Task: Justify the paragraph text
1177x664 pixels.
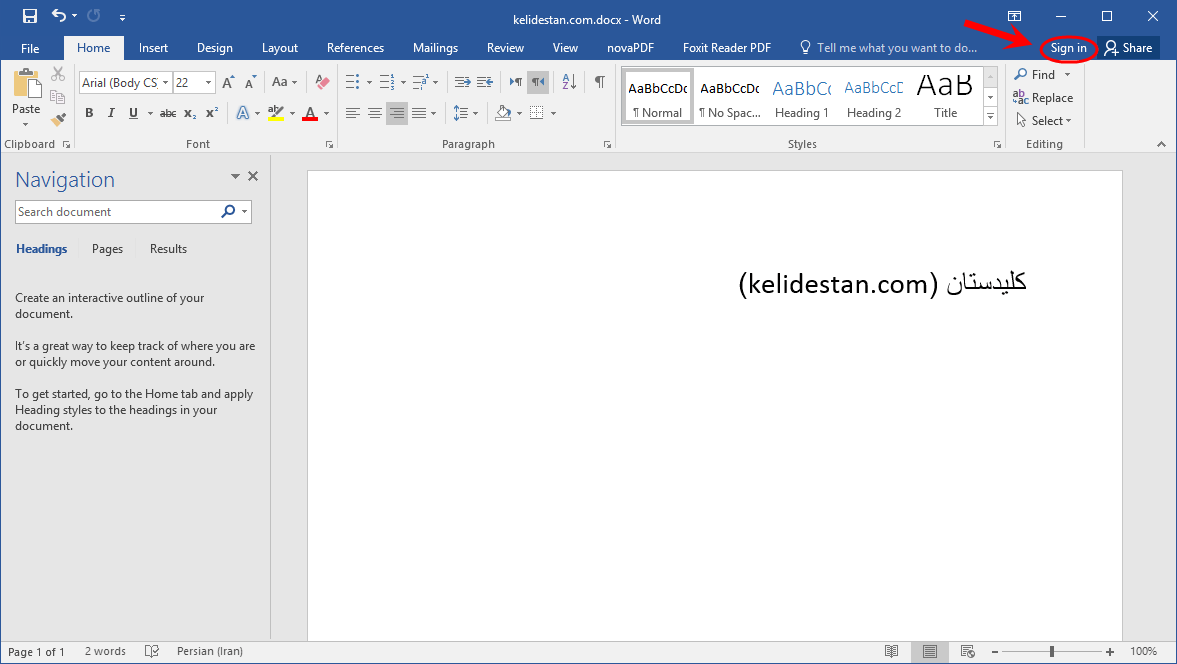Action: [419, 113]
